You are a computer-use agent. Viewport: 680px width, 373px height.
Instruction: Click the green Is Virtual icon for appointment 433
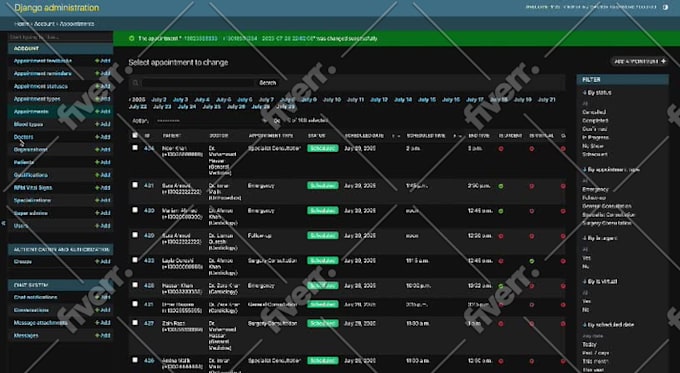(x=532, y=261)
